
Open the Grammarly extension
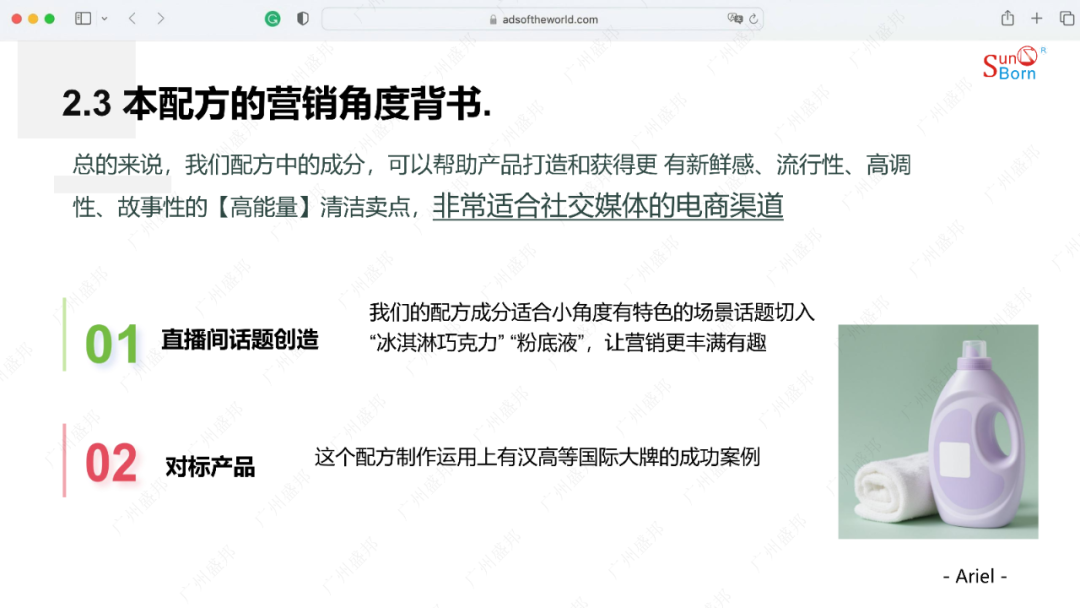click(271, 18)
